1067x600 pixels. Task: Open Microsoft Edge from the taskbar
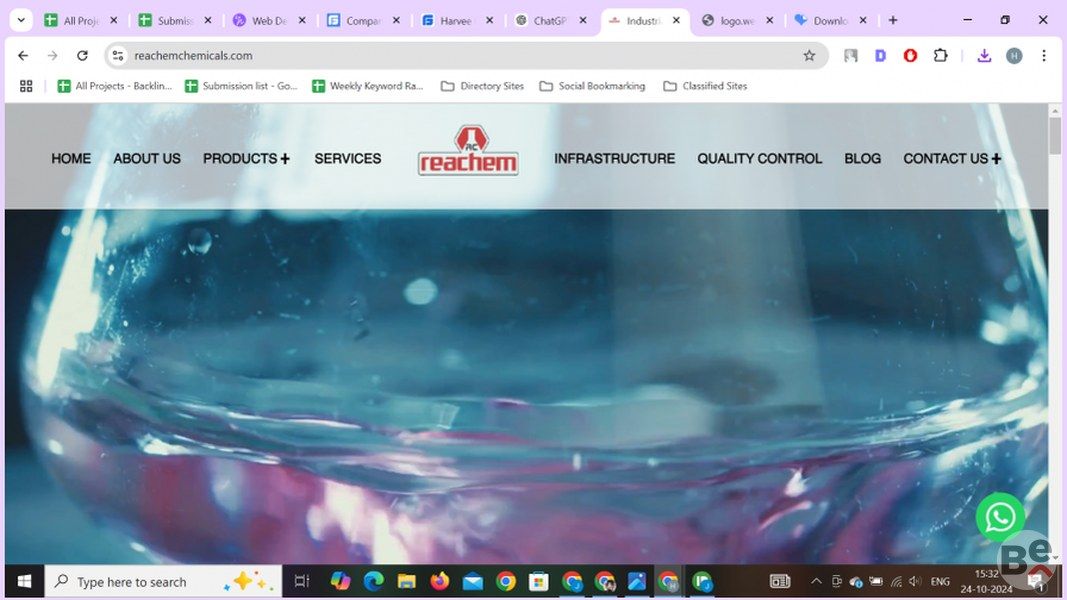click(373, 581)
